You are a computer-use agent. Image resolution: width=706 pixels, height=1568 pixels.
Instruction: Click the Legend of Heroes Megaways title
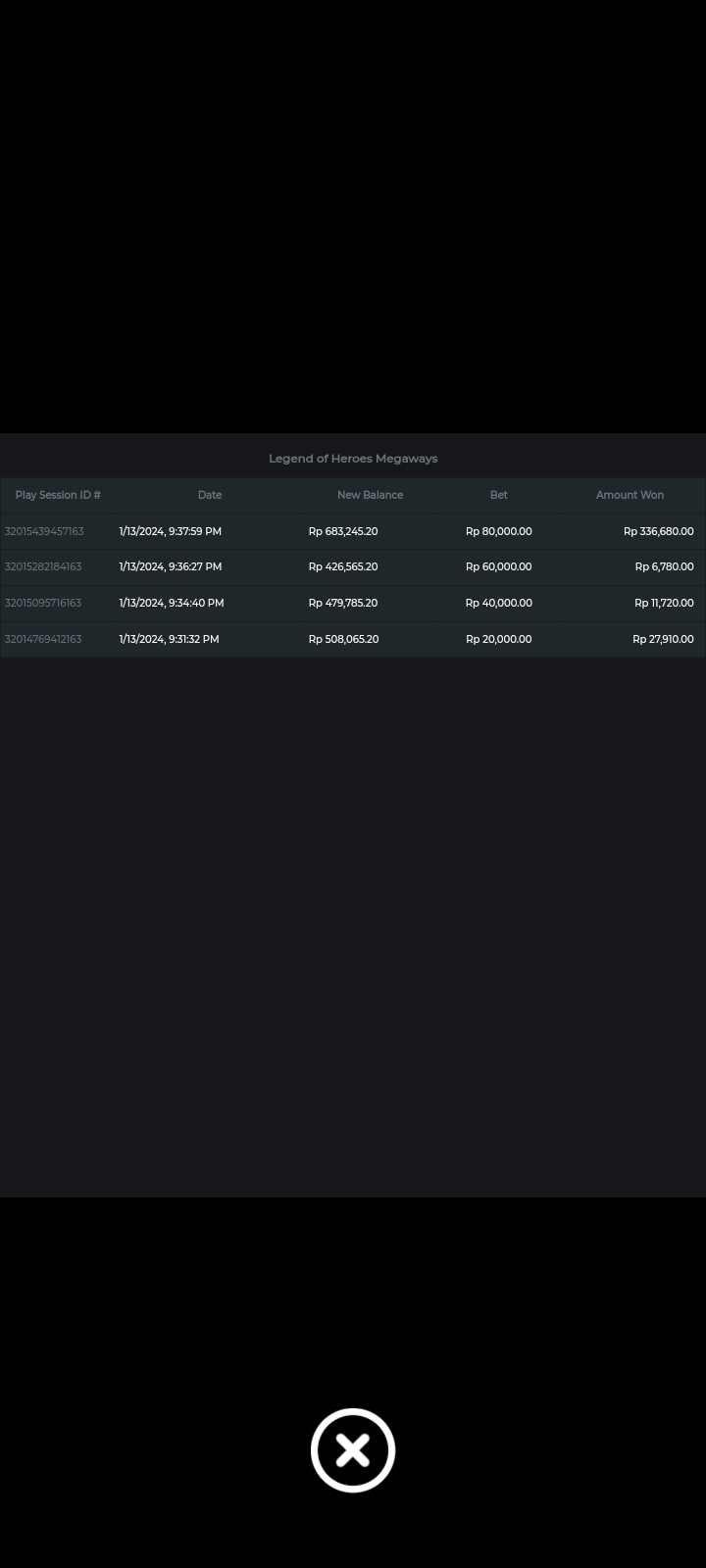pyautogui.click(x=353, y=459)
